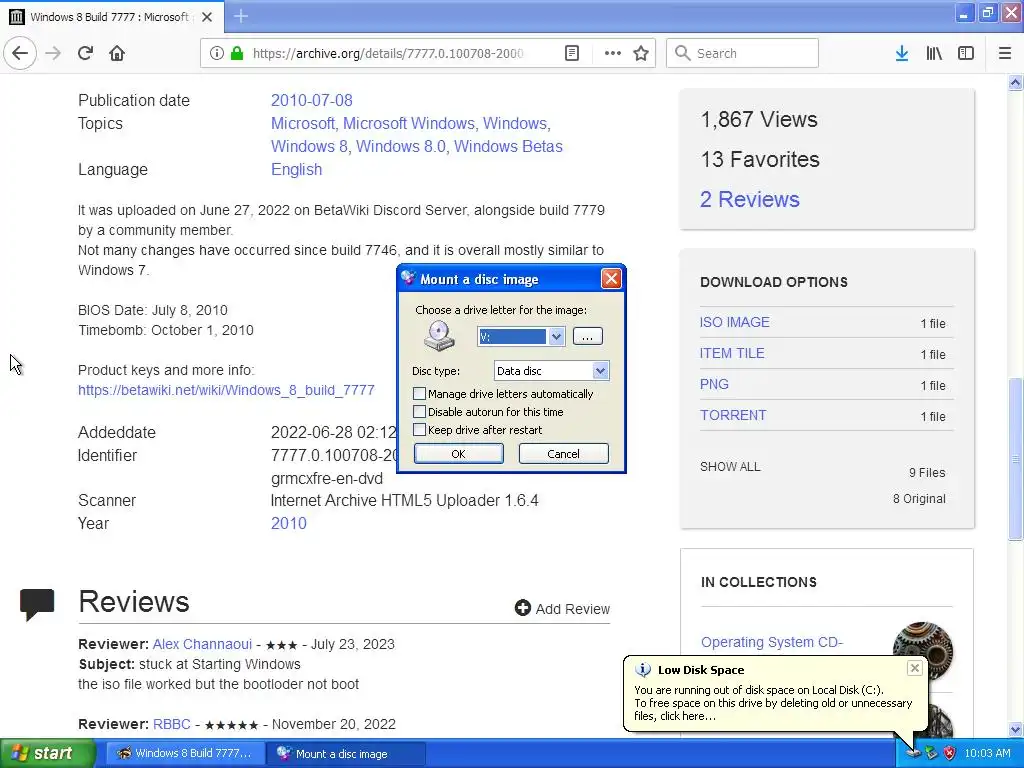Open the Library menu

tap(934, 53)
